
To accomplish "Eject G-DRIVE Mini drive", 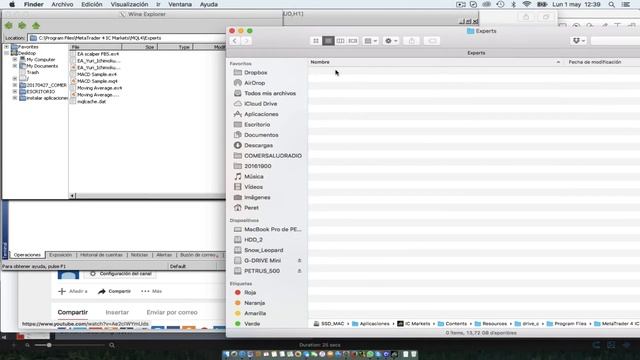I will (299, 260).
